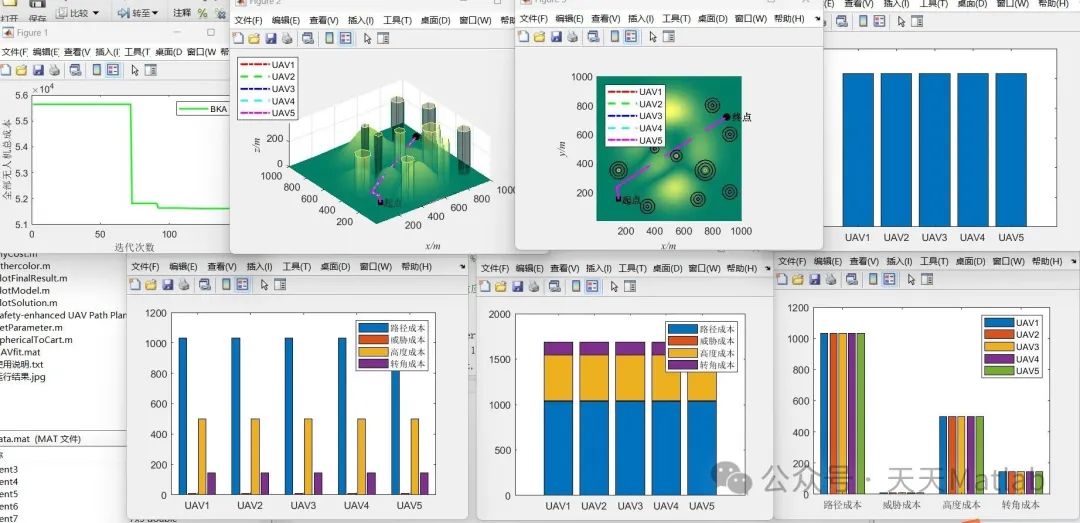Click New Figure icon in Figure 2 toolbar
This screenshot has height=523, width=1080.
pyautogui.click(x=238, y=38)
